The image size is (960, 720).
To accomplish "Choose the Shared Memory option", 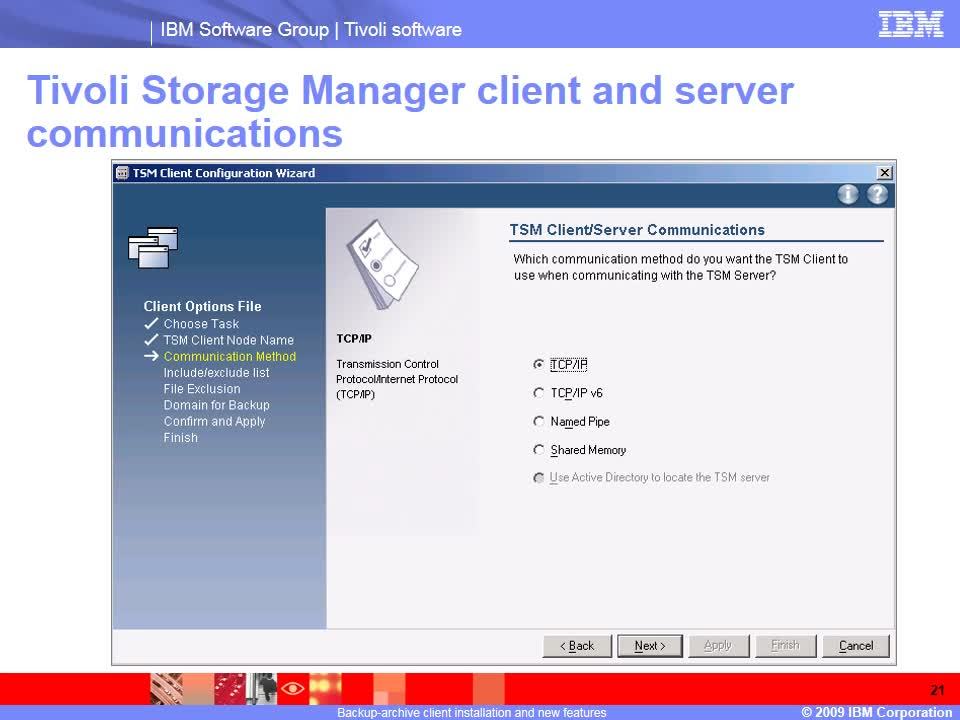I will tap(538, 450).
